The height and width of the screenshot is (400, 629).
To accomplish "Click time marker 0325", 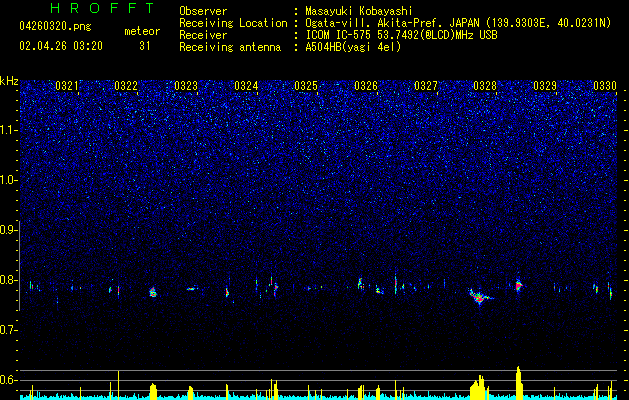I will 306,86.
